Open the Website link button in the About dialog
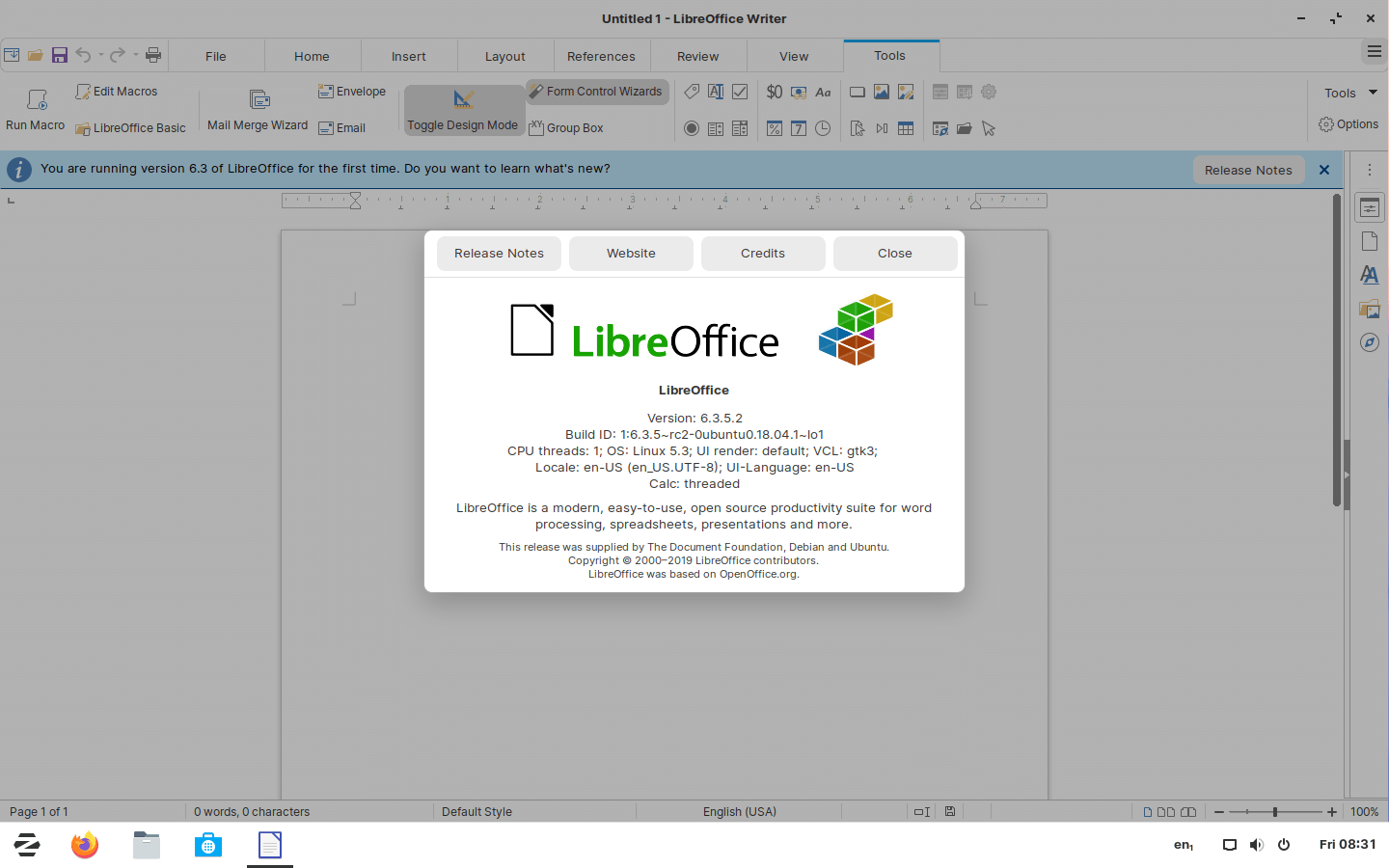 click(x=631, y=254)
